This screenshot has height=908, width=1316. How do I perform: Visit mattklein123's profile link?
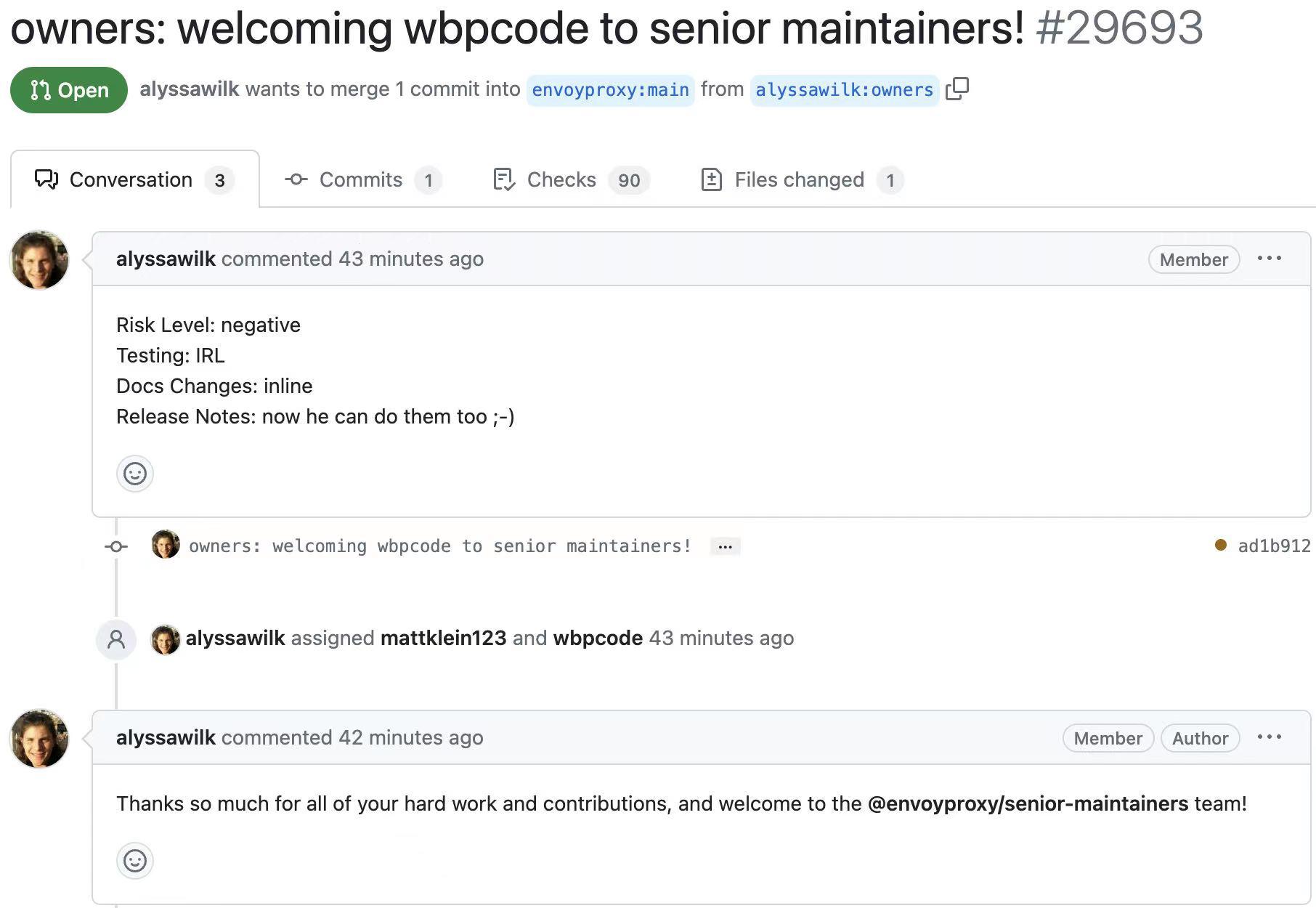point(443,638)
